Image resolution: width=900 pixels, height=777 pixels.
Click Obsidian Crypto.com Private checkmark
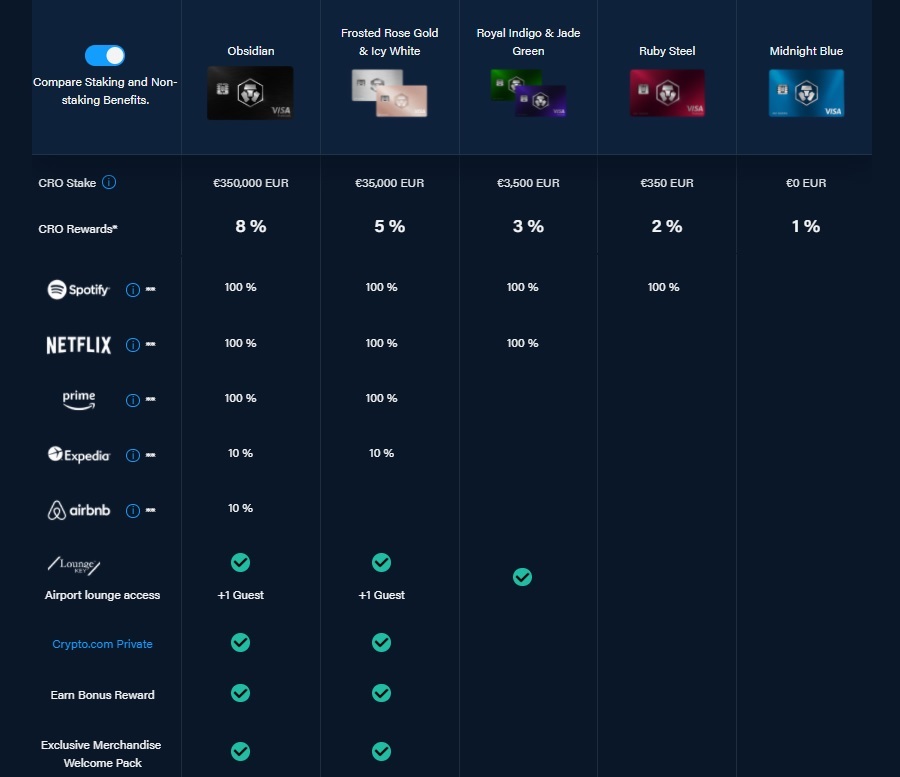[x=240, y=642]
